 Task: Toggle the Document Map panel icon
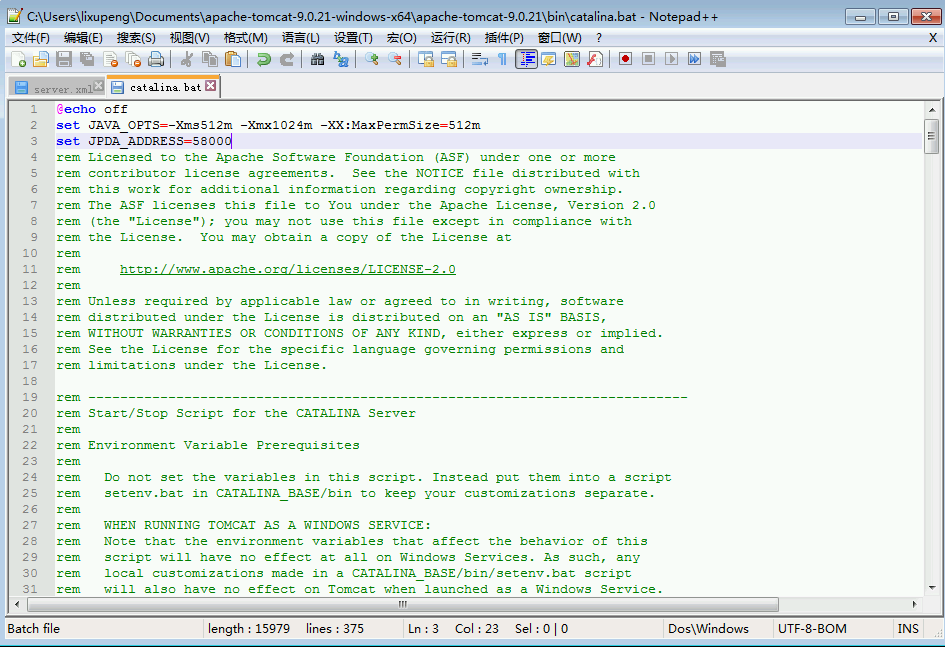(x=572, y=59)
